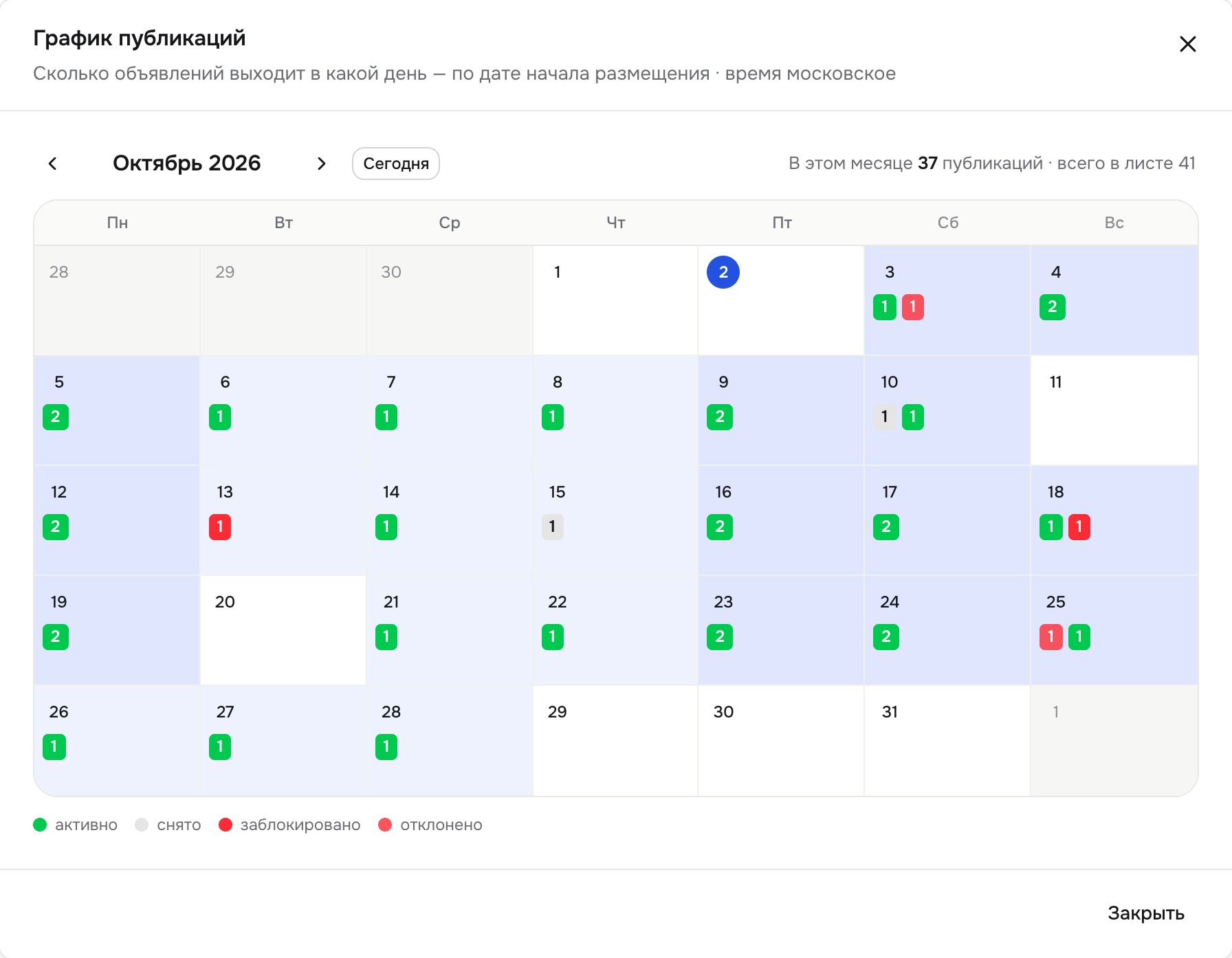Click the green 2 badge on October 19
The image size is (1232, 958).
56,637
